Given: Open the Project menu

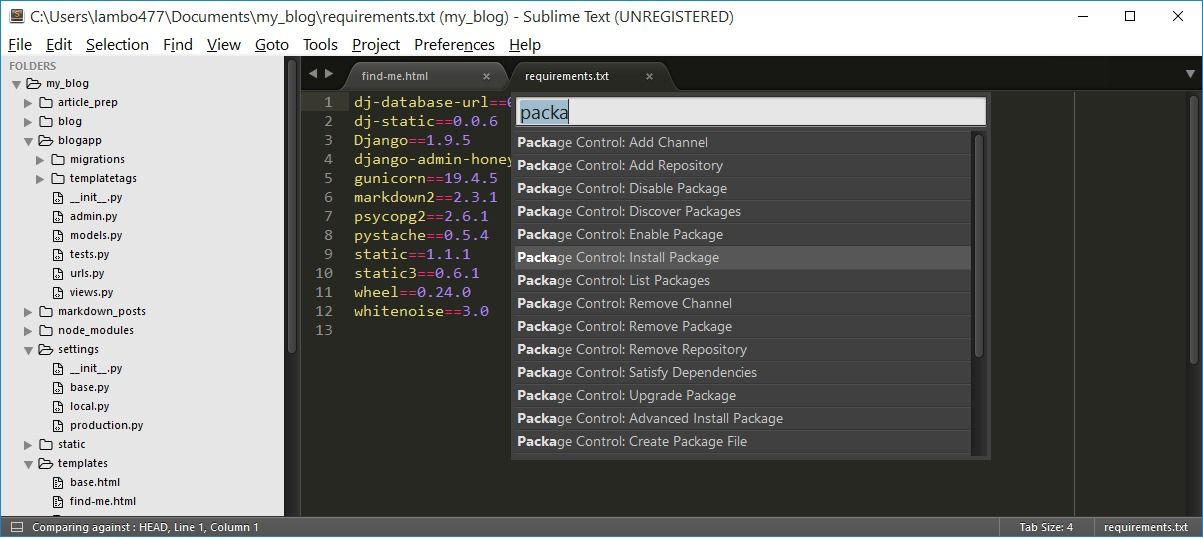Looking at the screenshot, I should 376,44.
